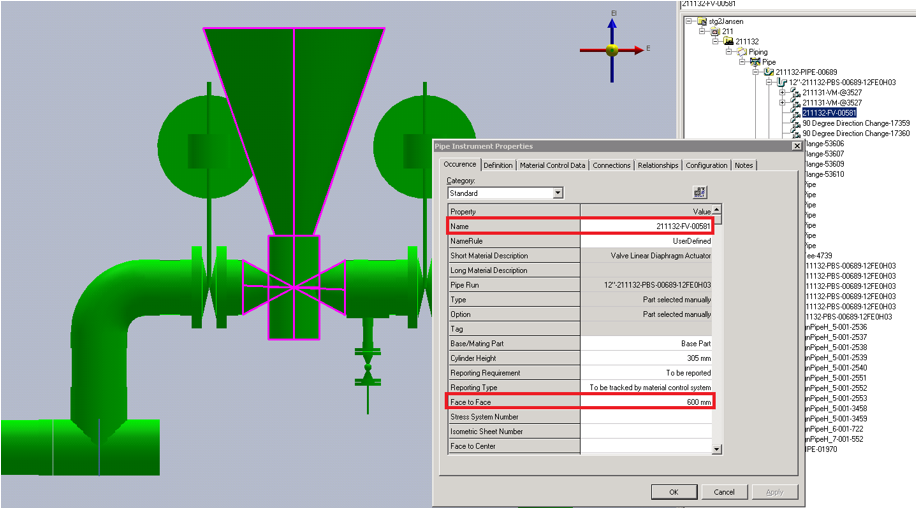Open the Category dropdown showing Standard
Viewport: 916px width, 509px height.
click(558, 193)
